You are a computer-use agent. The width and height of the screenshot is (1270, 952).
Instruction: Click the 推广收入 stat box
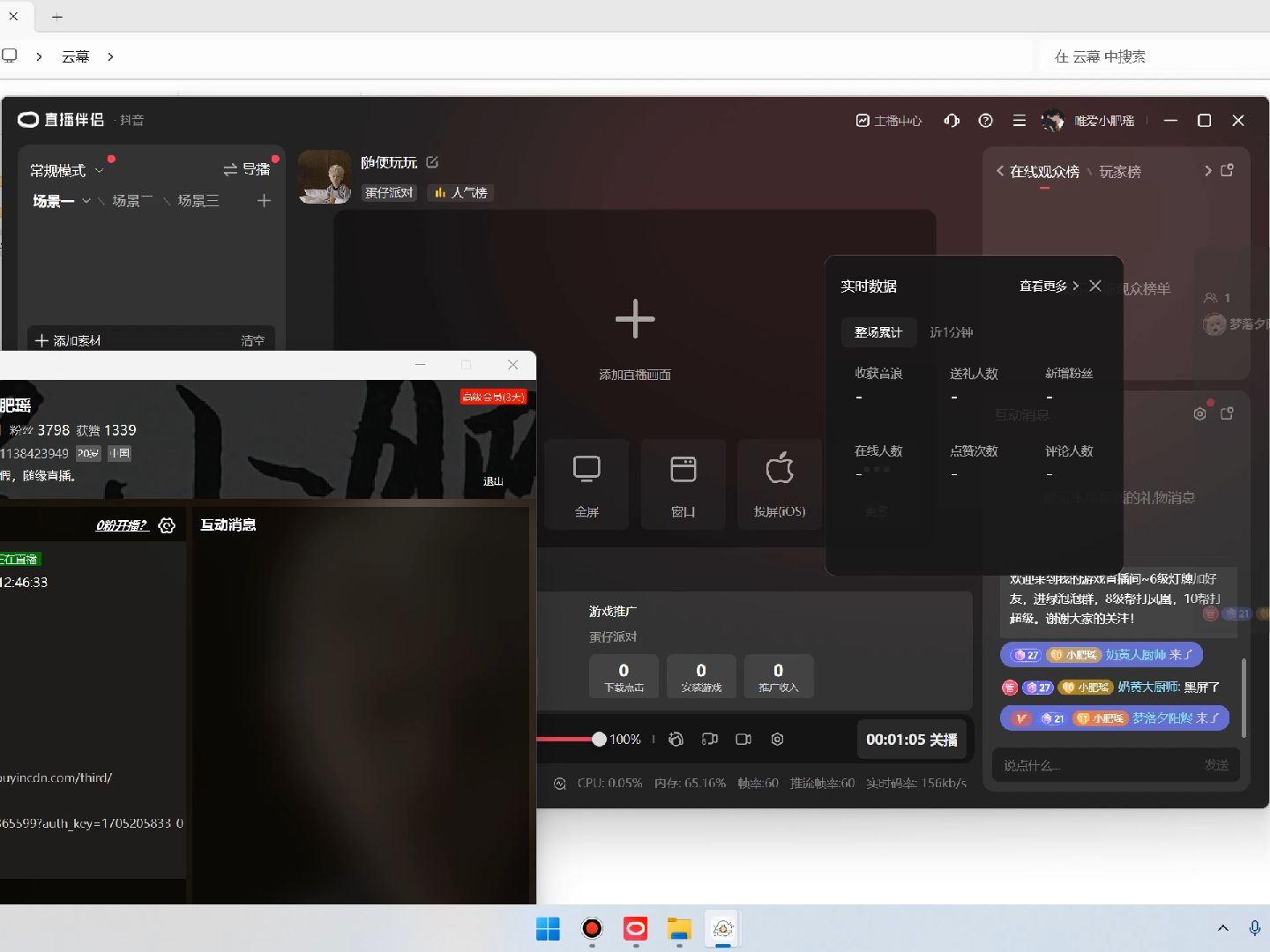click(x=779, y=676)
